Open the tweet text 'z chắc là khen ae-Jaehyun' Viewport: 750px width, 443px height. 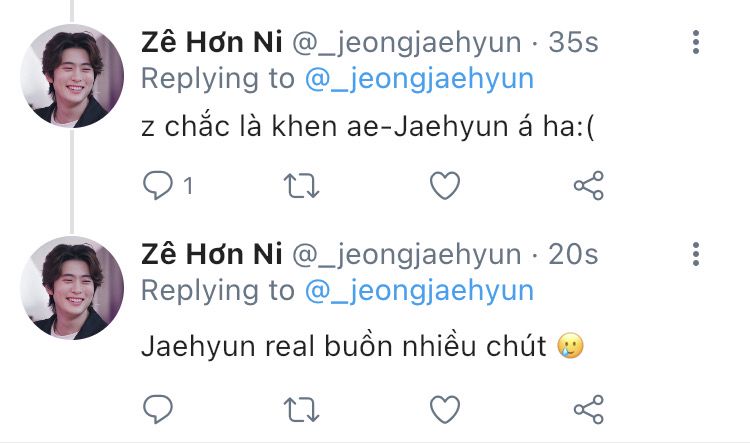368,127
